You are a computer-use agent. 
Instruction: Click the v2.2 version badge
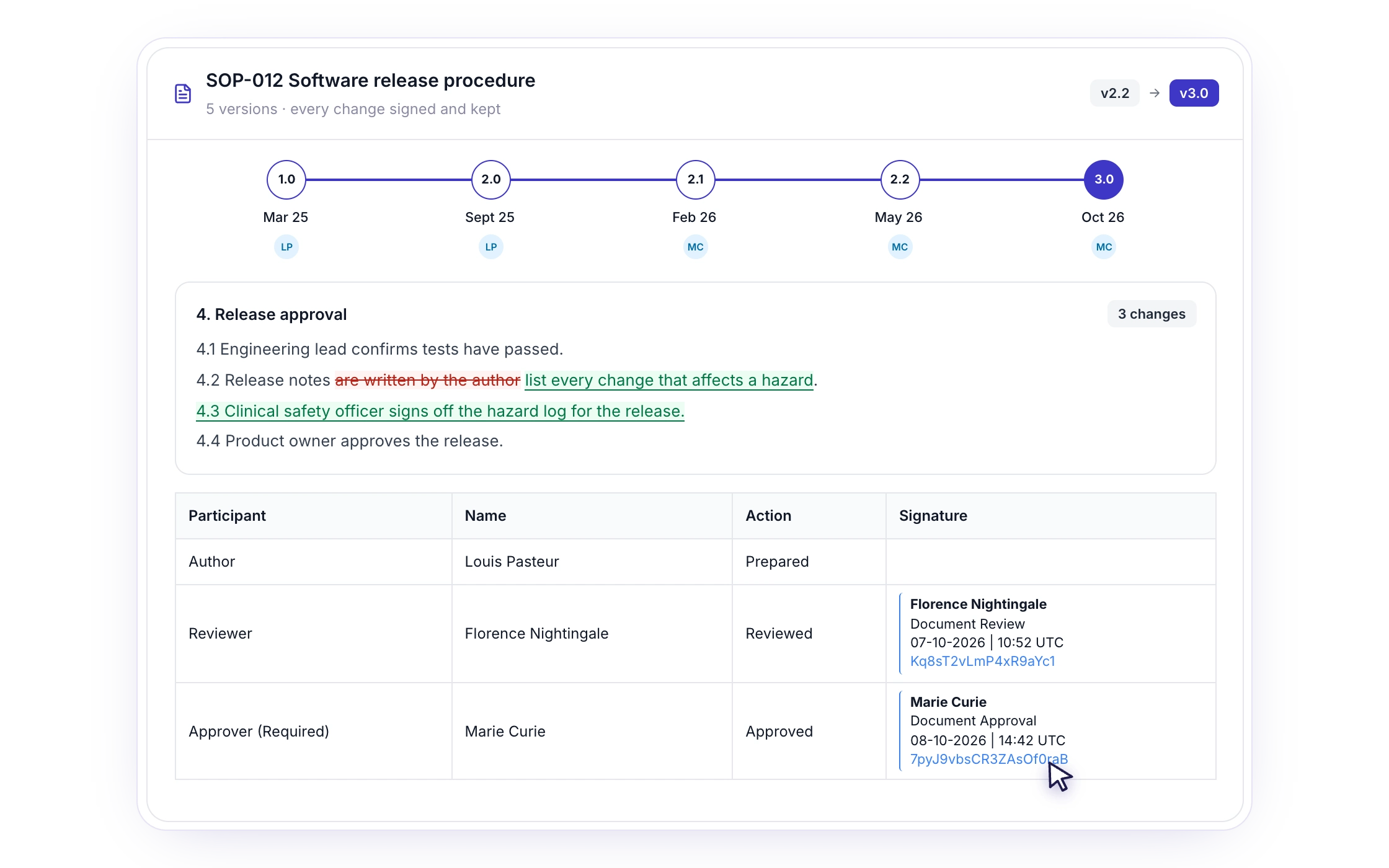(1115, 93)
